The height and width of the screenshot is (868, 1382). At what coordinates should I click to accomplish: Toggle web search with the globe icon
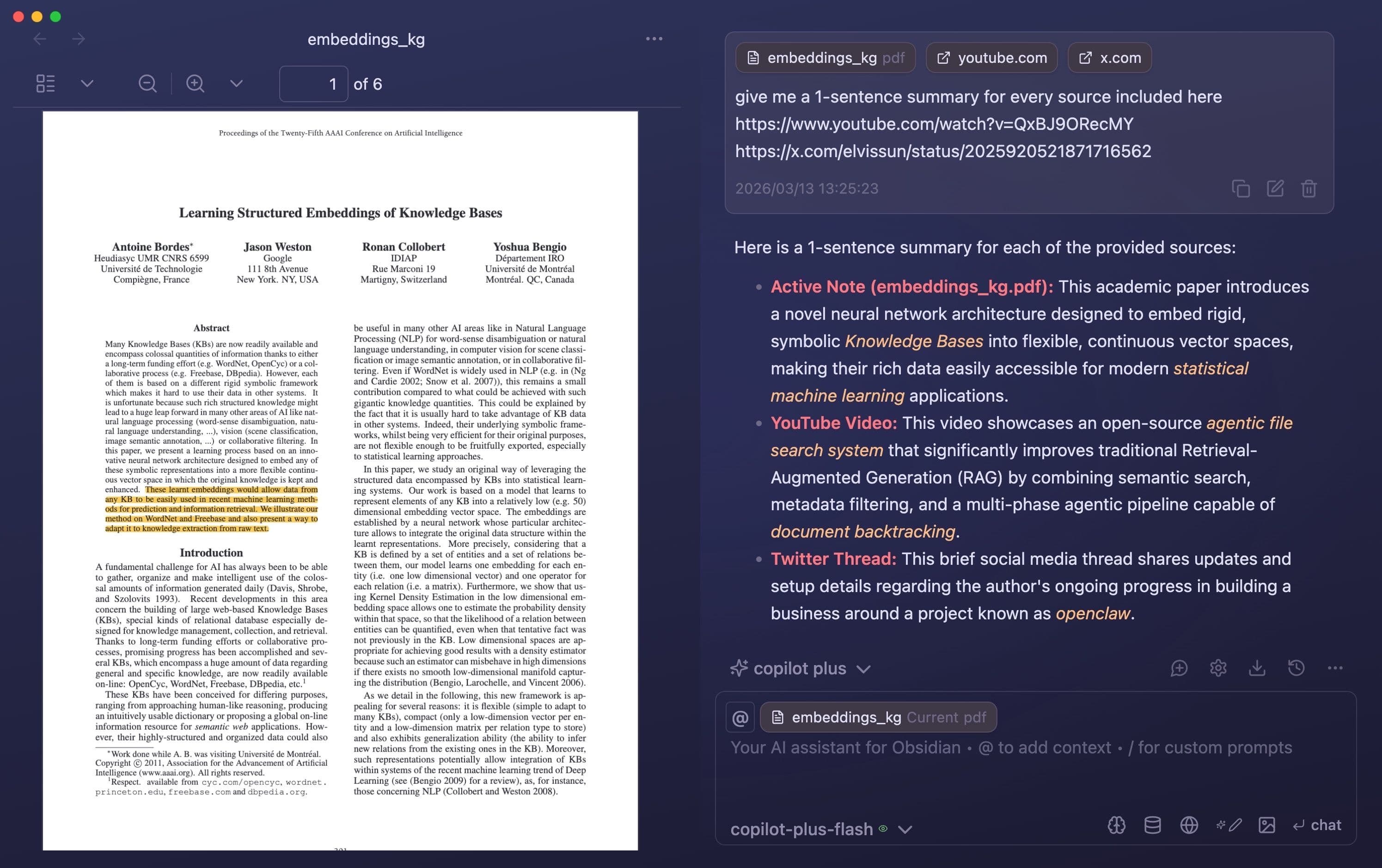coord(1190,825)
